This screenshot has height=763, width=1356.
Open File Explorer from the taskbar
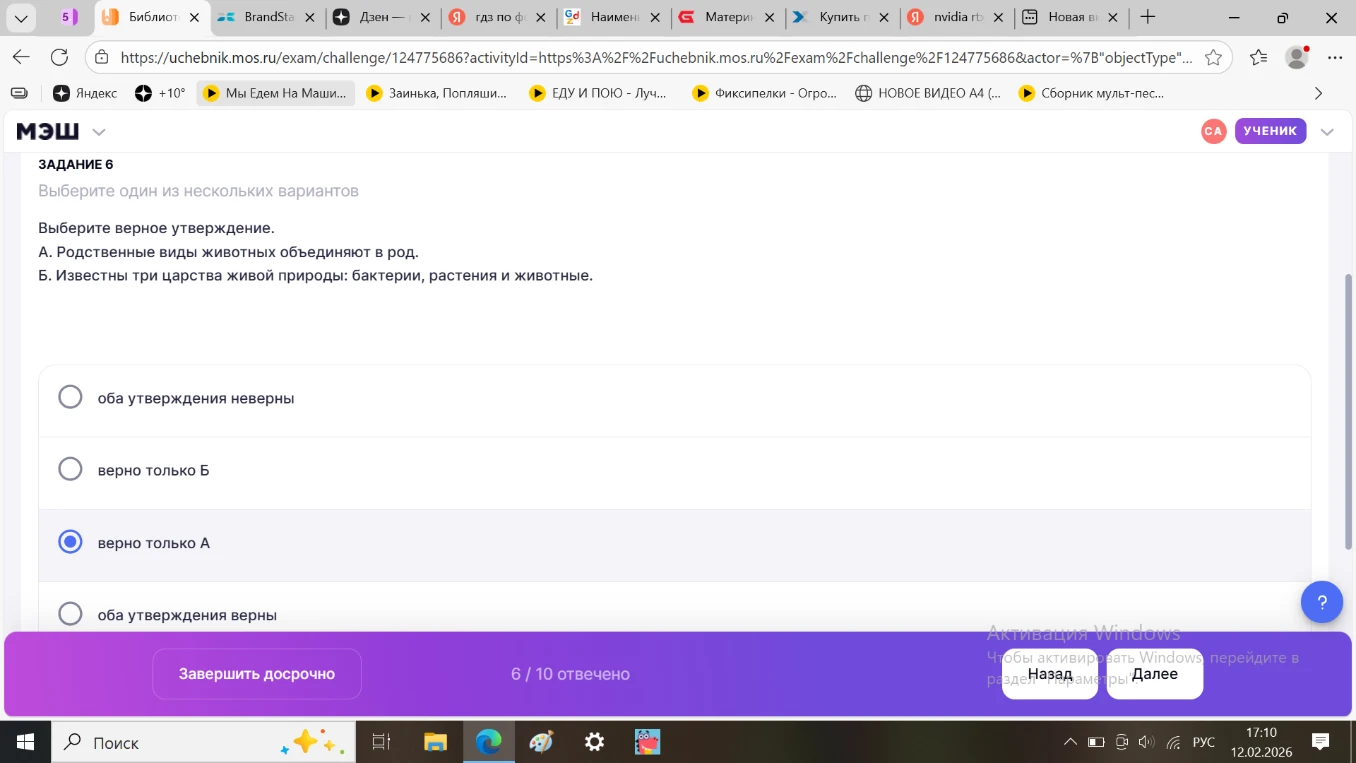pyautogui.click(x=435, y=742)
